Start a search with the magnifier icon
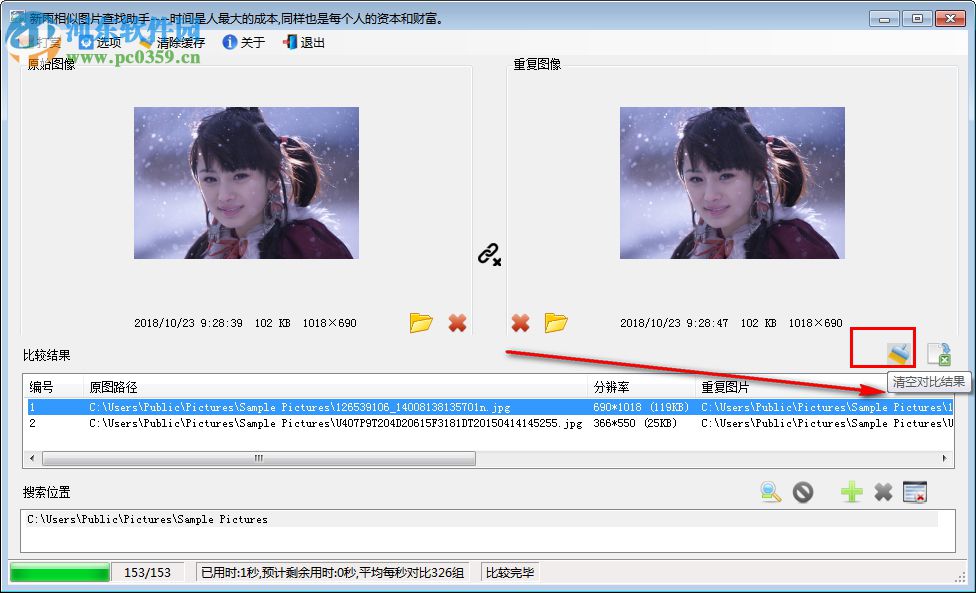 (769, 491)
